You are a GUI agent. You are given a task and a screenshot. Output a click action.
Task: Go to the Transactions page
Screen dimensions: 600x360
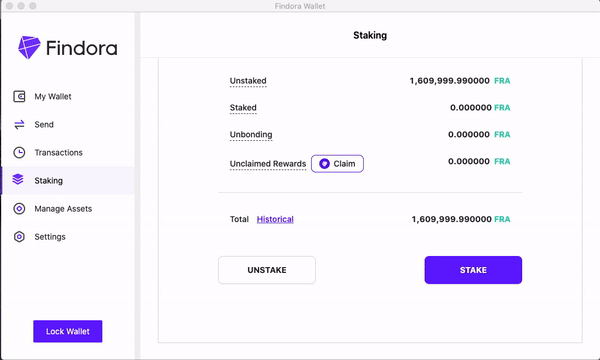point(59,152)
